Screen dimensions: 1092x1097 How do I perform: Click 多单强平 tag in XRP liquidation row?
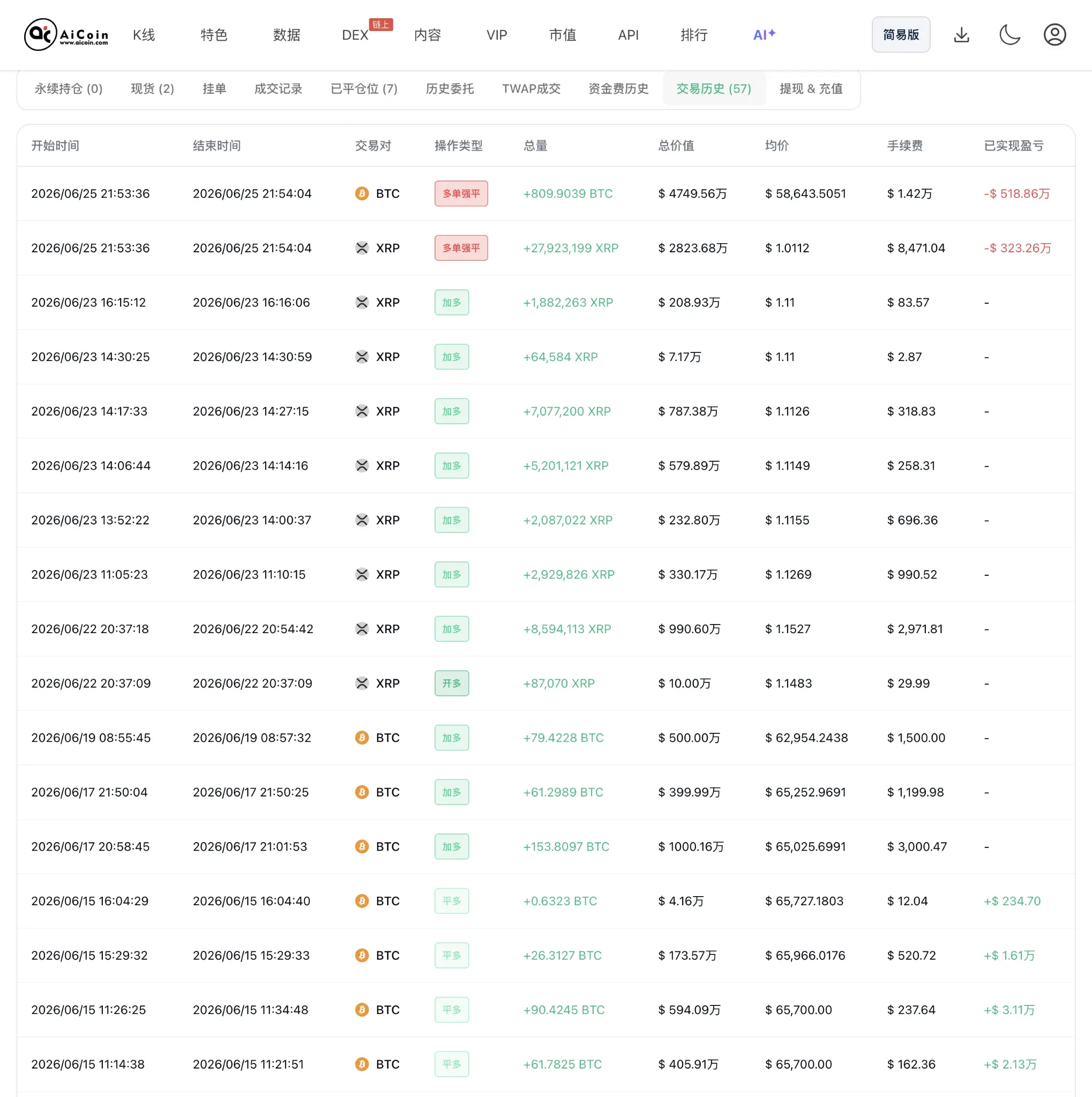pos(461,248)
